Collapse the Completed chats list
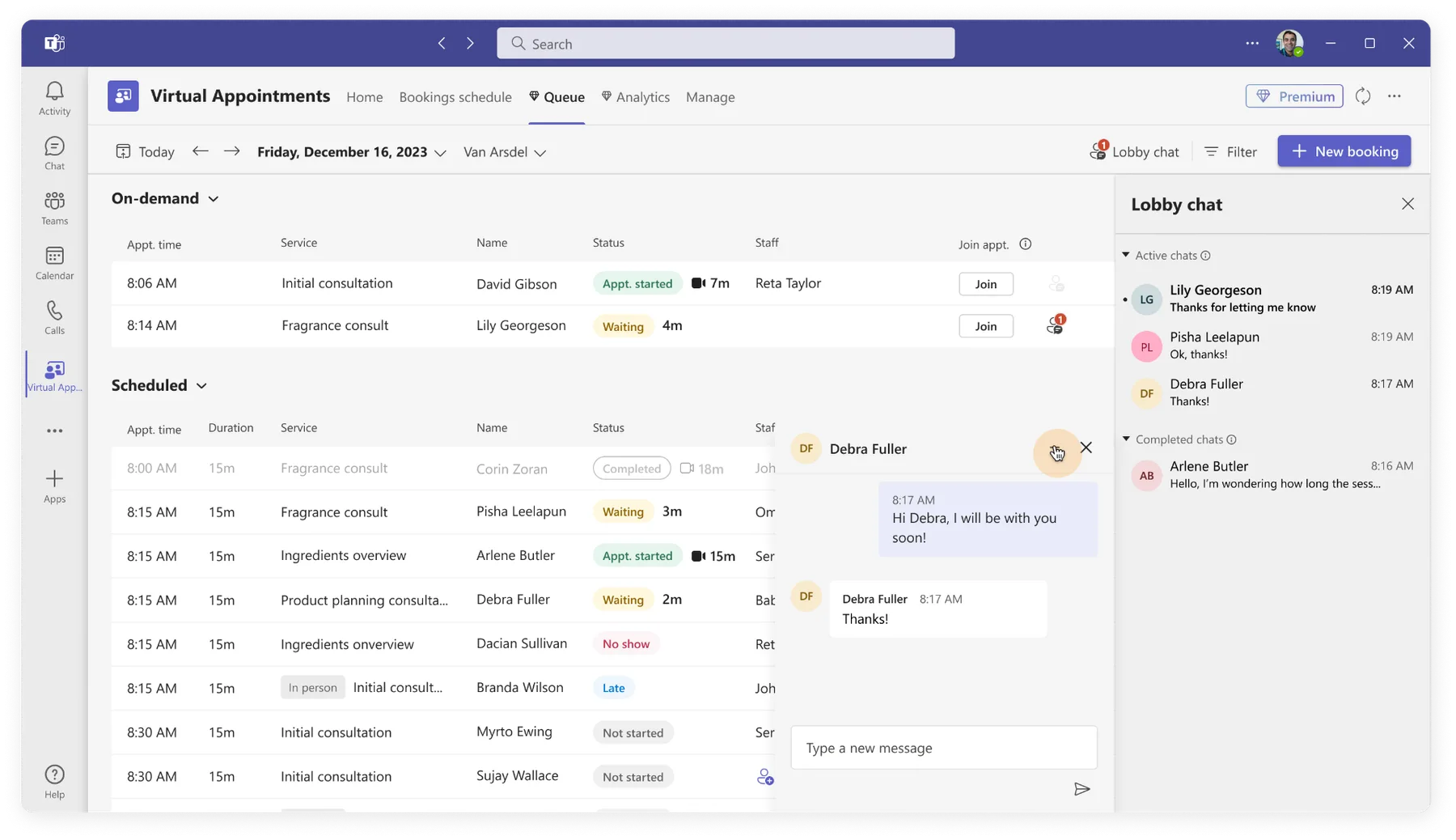Screen dimensions: 1456x840 click(x=1125, y=439)
